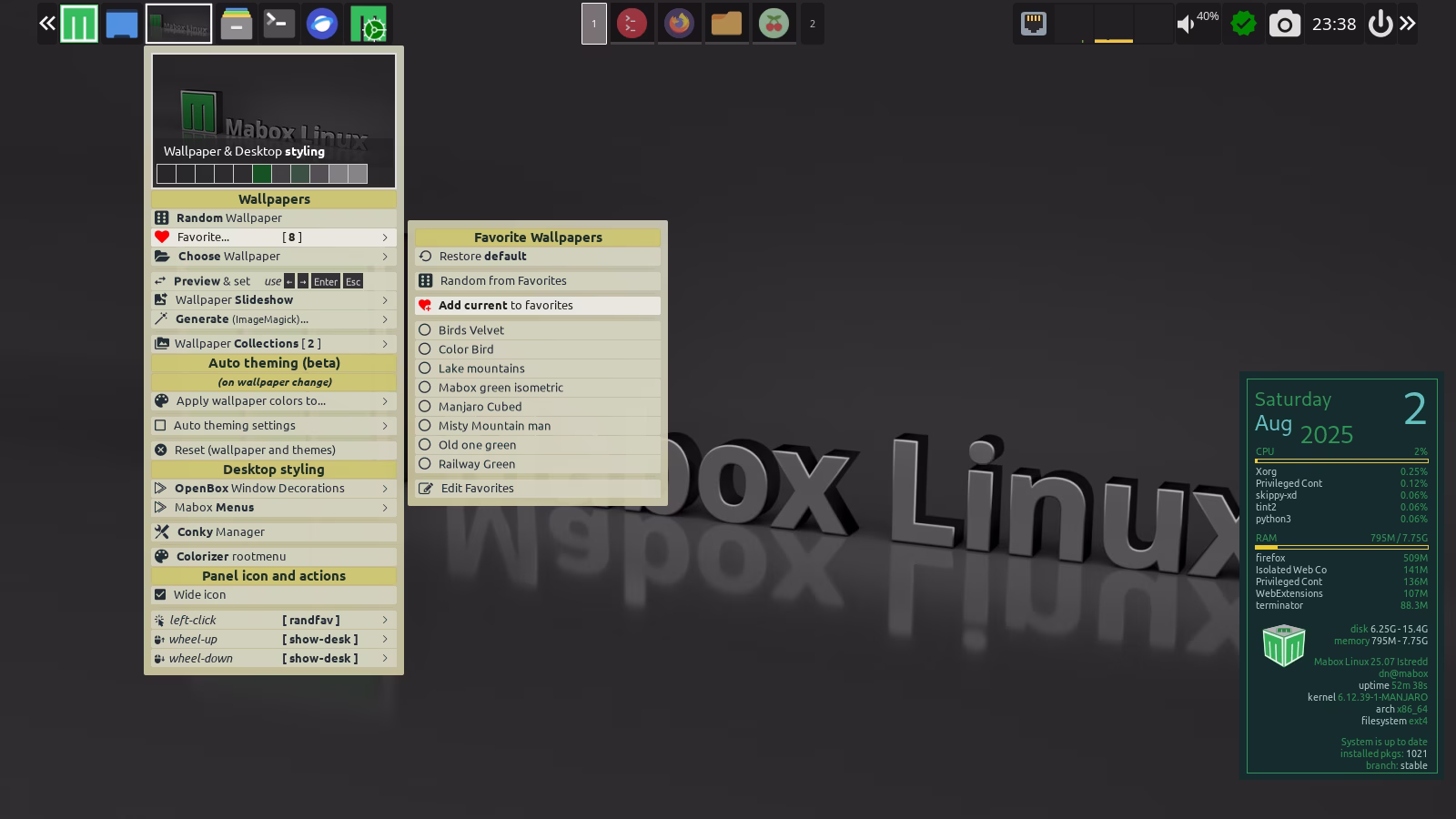Select the Birds Velvet wallpaper radio

pos(425,329)
